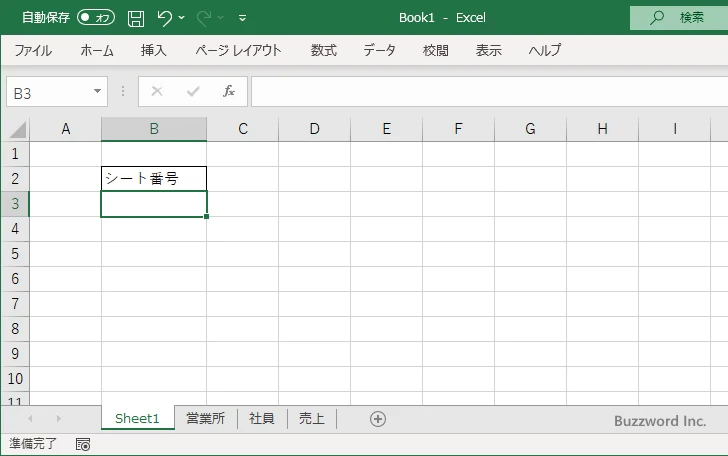Click cell B2 containing シート番号

154,179
